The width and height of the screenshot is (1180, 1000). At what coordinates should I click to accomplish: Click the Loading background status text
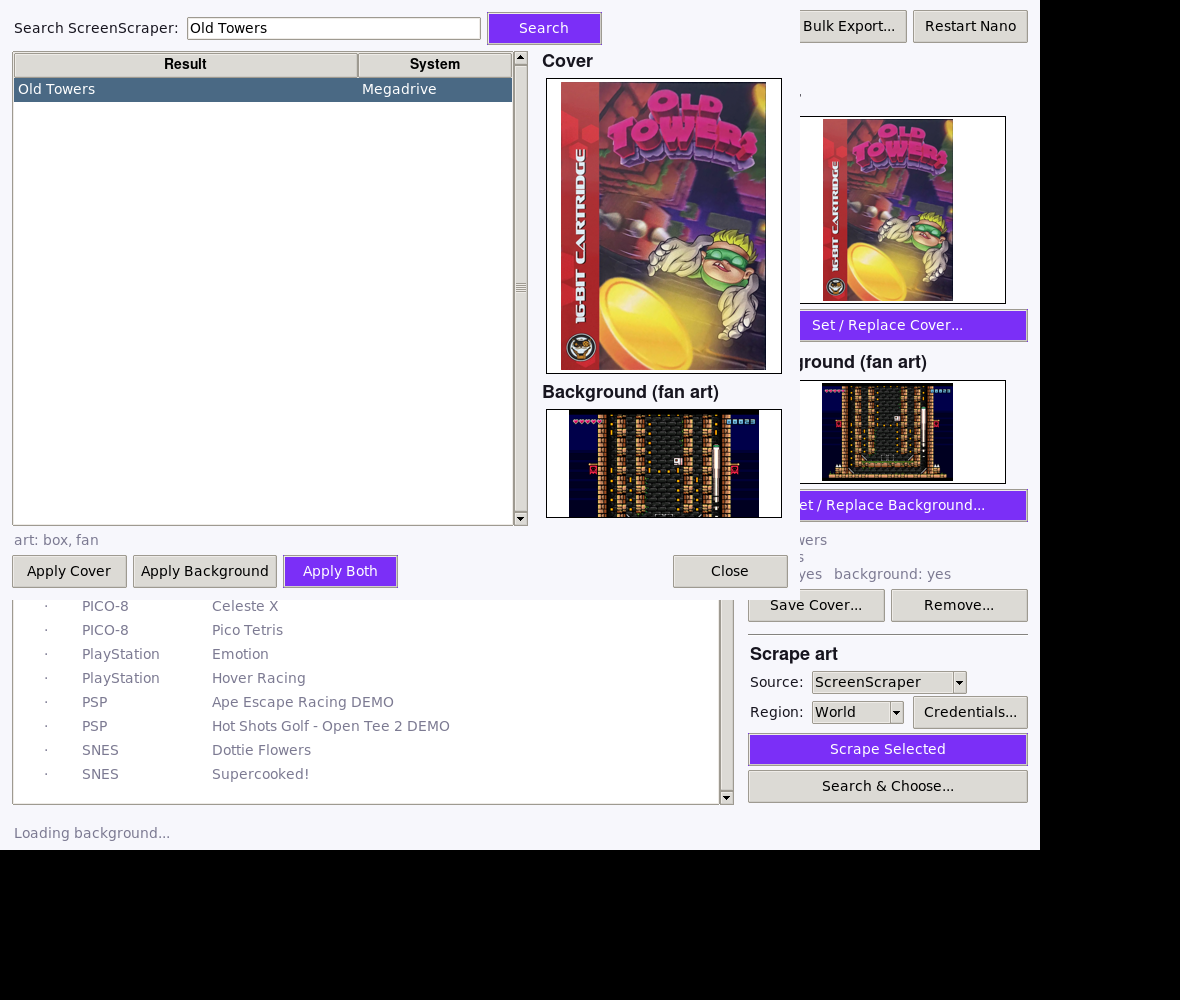point(92,834)
